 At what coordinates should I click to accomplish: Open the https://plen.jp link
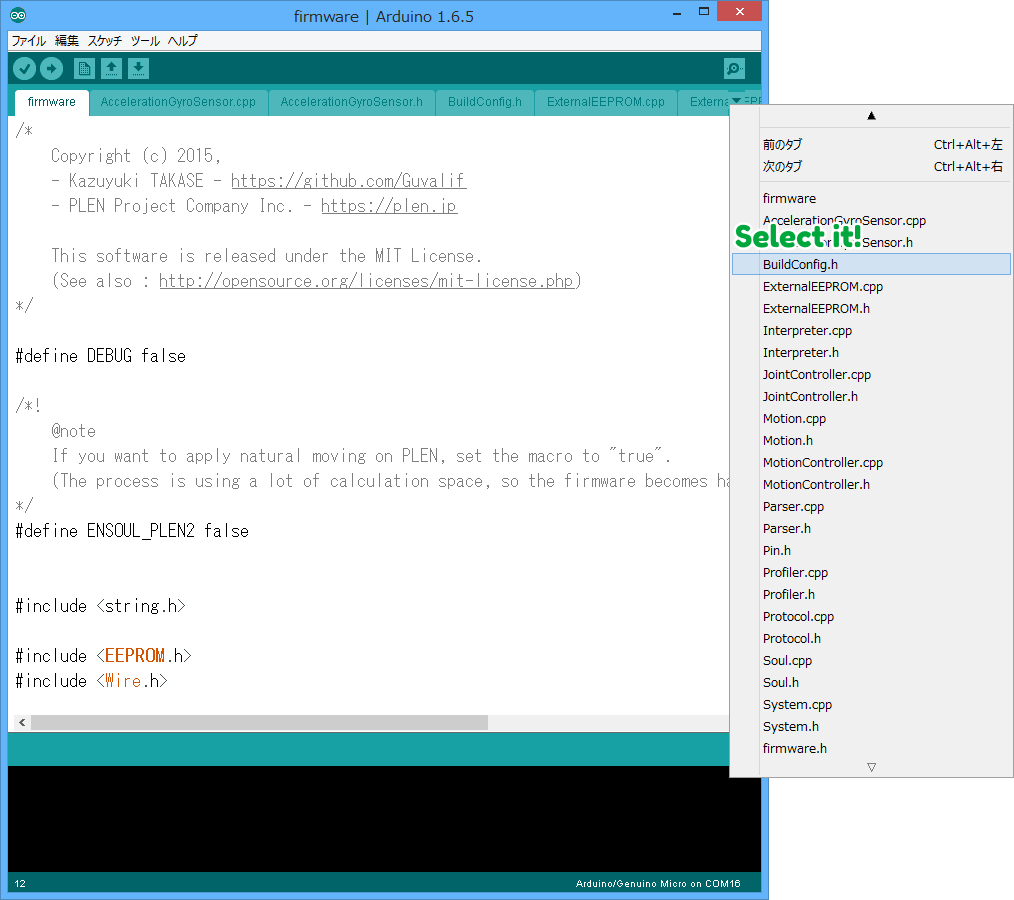click(389, 206)
